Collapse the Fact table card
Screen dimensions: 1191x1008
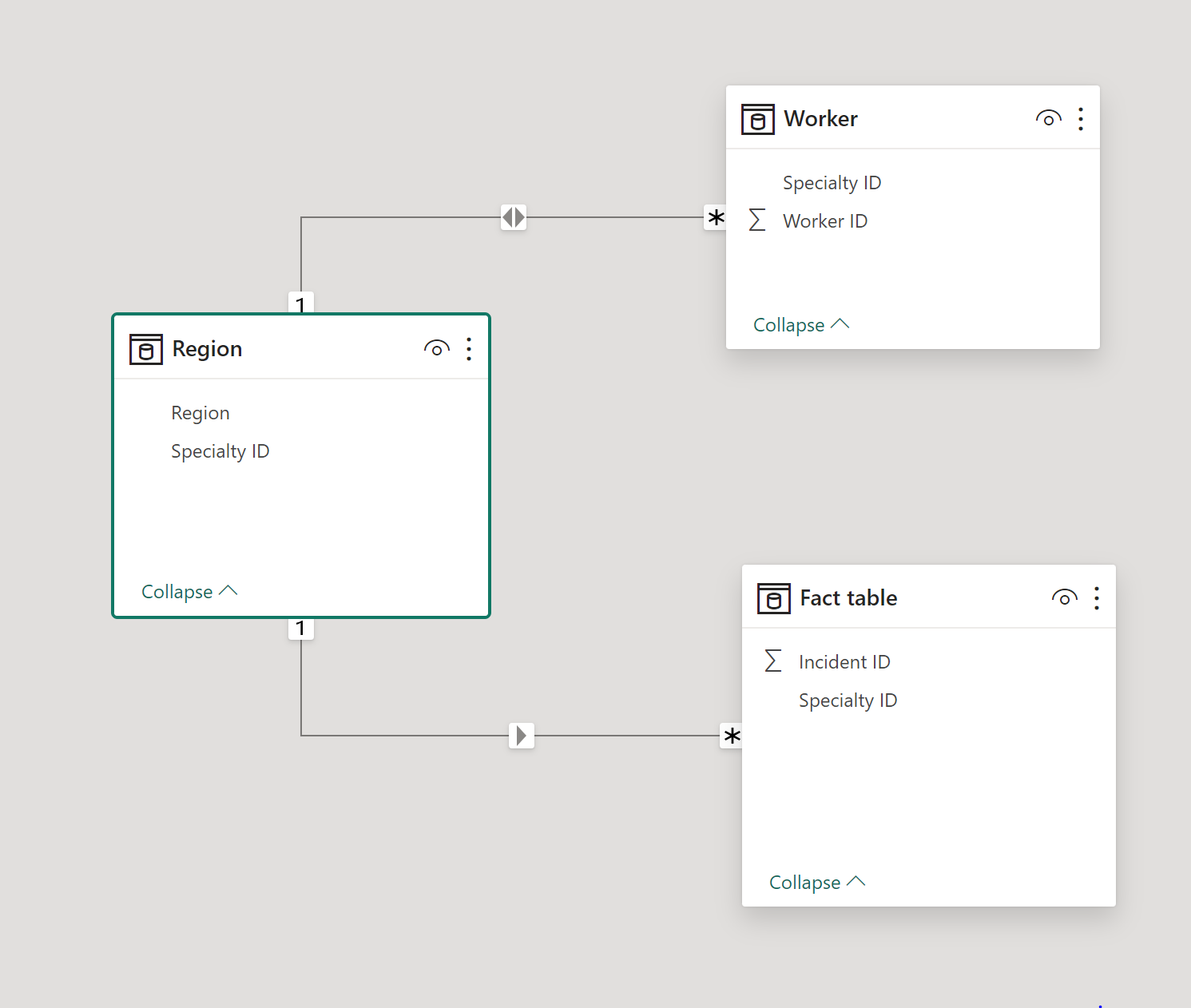click(x=817, y=883)
